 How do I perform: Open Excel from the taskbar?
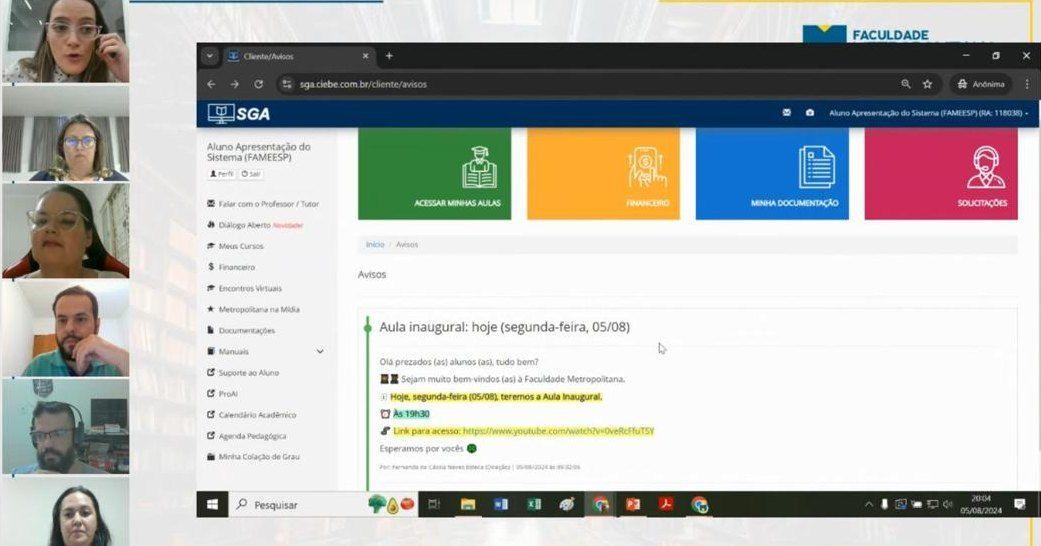pos(534,505)
